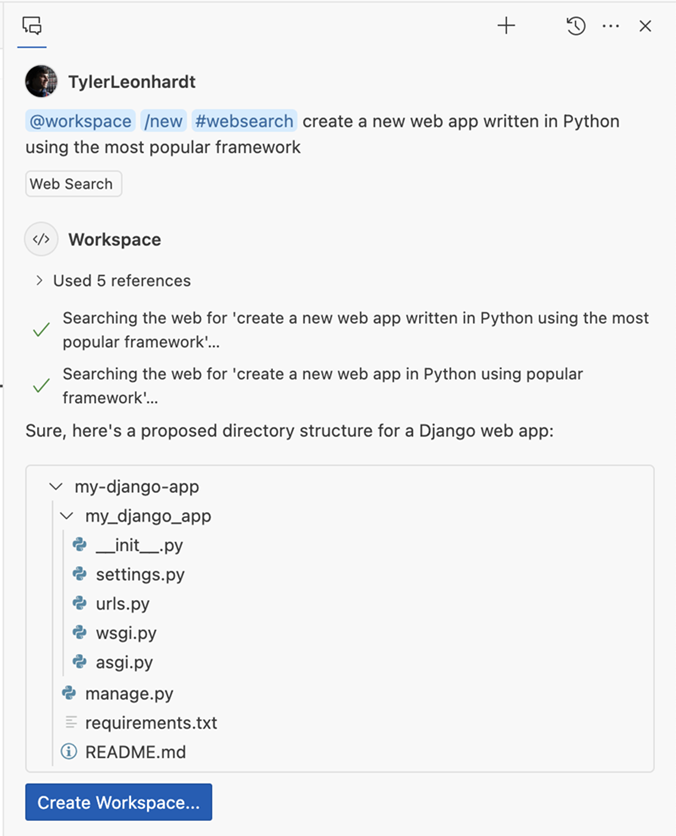Image resolution: width=676 pixels, height=836 pixels.
Task: Click the Python icon beside manage.py
Action: tap(67, 693)
